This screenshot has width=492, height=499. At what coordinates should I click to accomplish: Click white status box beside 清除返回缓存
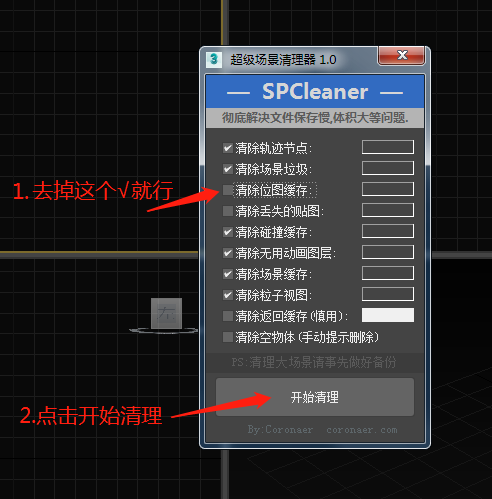(388, 315)
